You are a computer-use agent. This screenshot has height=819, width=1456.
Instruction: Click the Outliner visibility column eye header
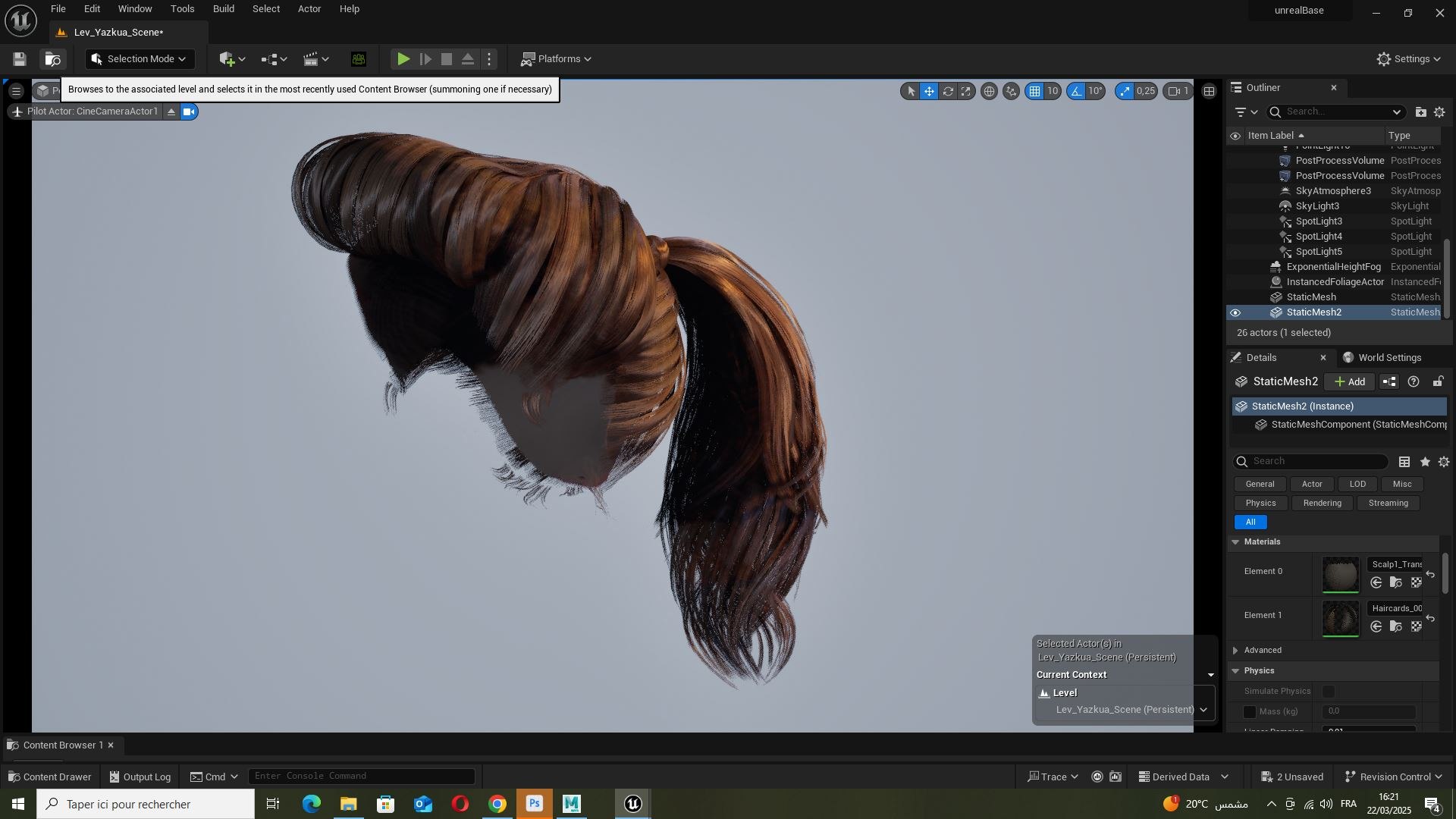(x=1235, y=136)
